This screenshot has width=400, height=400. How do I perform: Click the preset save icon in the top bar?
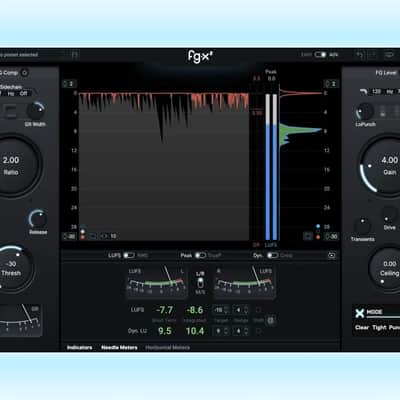point(75,55)
